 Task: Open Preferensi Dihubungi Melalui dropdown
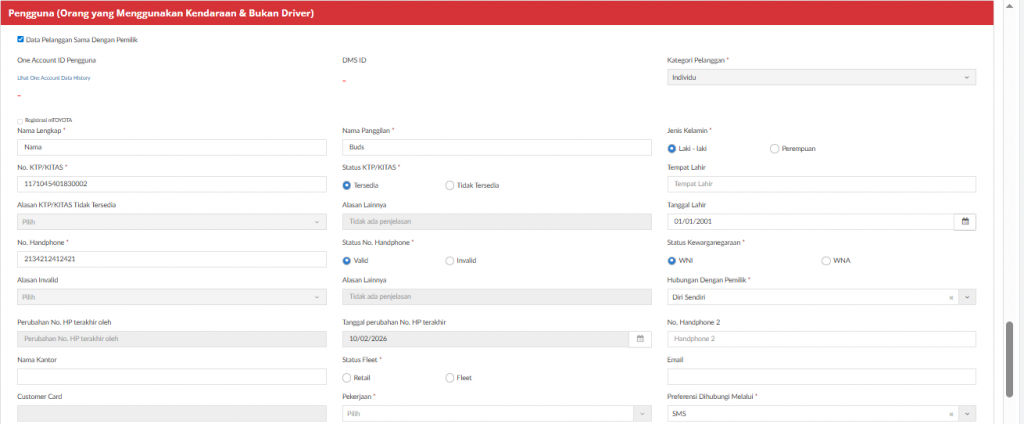820,413
